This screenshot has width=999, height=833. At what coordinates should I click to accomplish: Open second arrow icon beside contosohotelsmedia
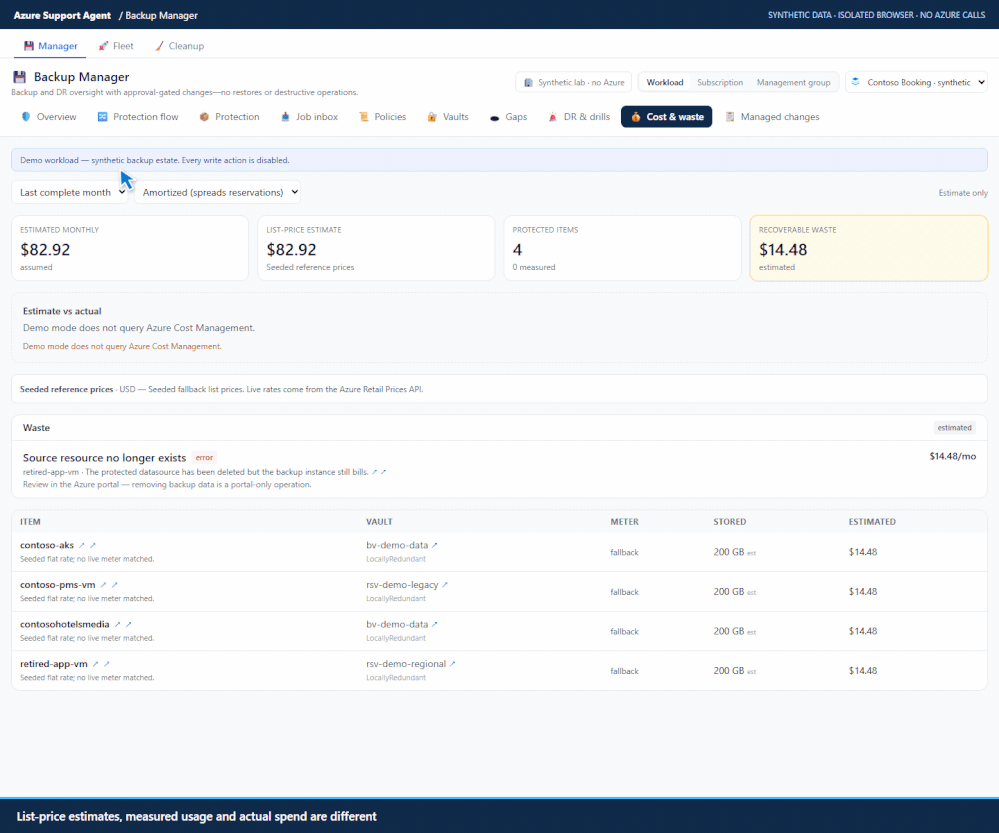click(129, 624)
